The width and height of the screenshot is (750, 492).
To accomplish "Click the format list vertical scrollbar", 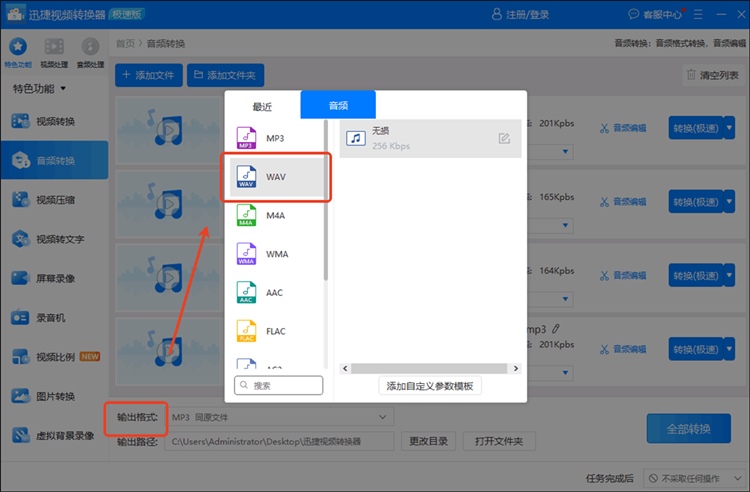I will coord(326,200).
